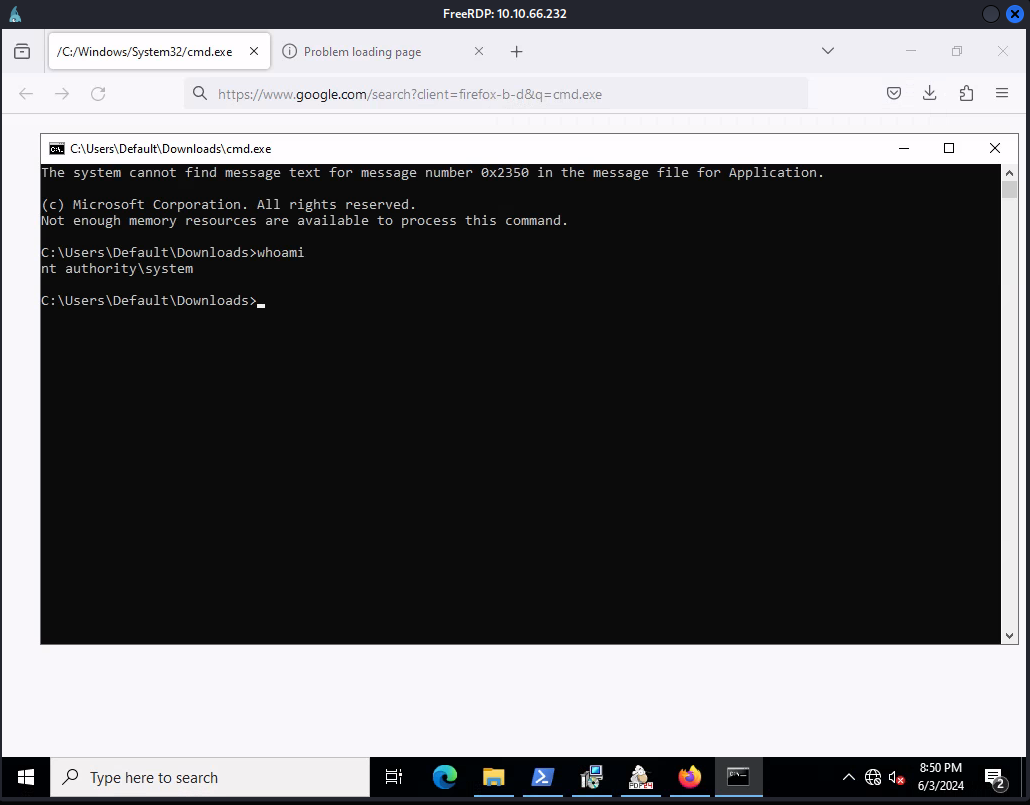Open the Windows Start menu
Screen dimensions: 1030x805
25,777
